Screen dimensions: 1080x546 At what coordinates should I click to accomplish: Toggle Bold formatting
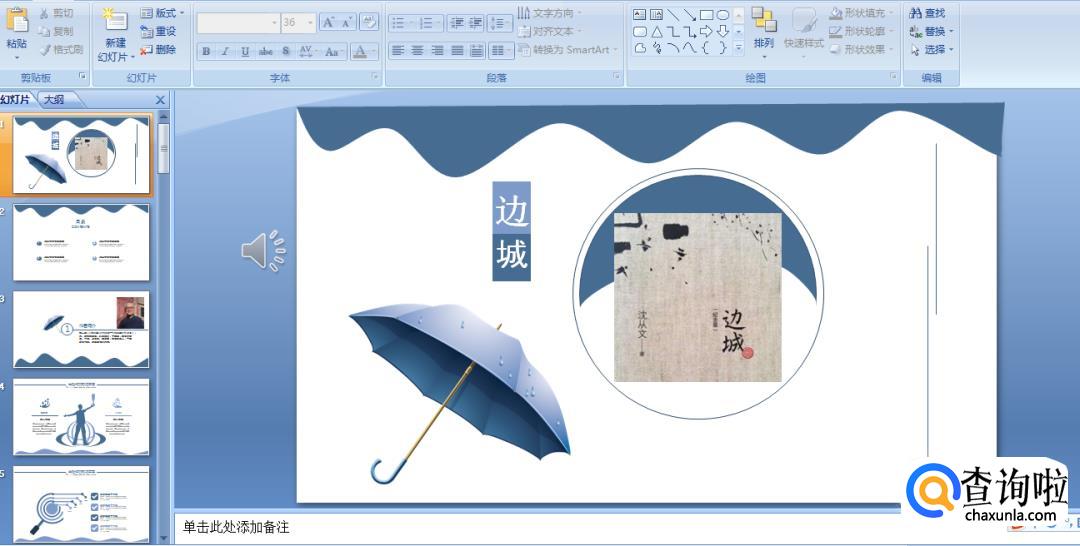206,52
